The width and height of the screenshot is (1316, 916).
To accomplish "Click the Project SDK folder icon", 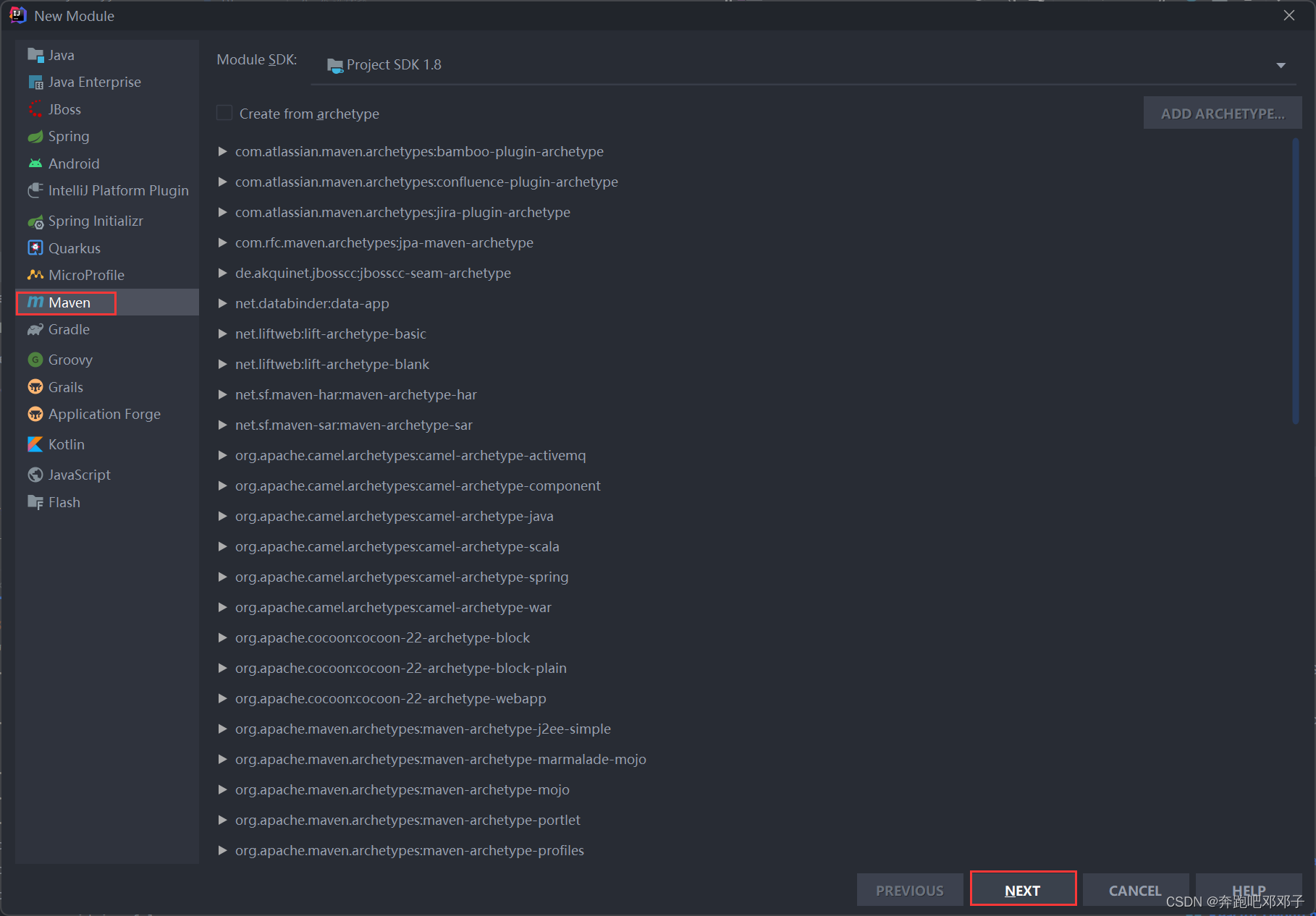I will click(334, 65).
